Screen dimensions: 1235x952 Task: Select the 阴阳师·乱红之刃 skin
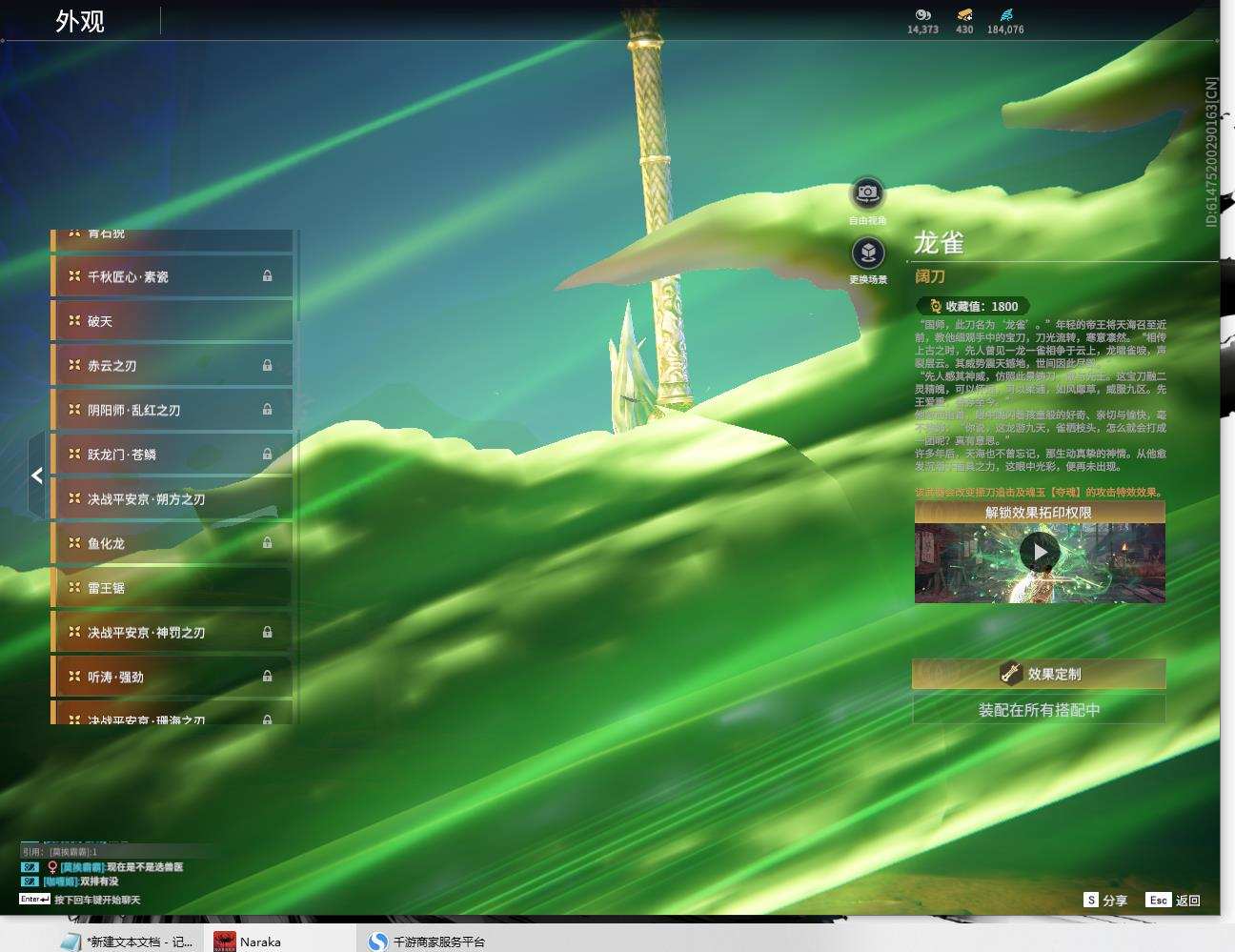172,410
